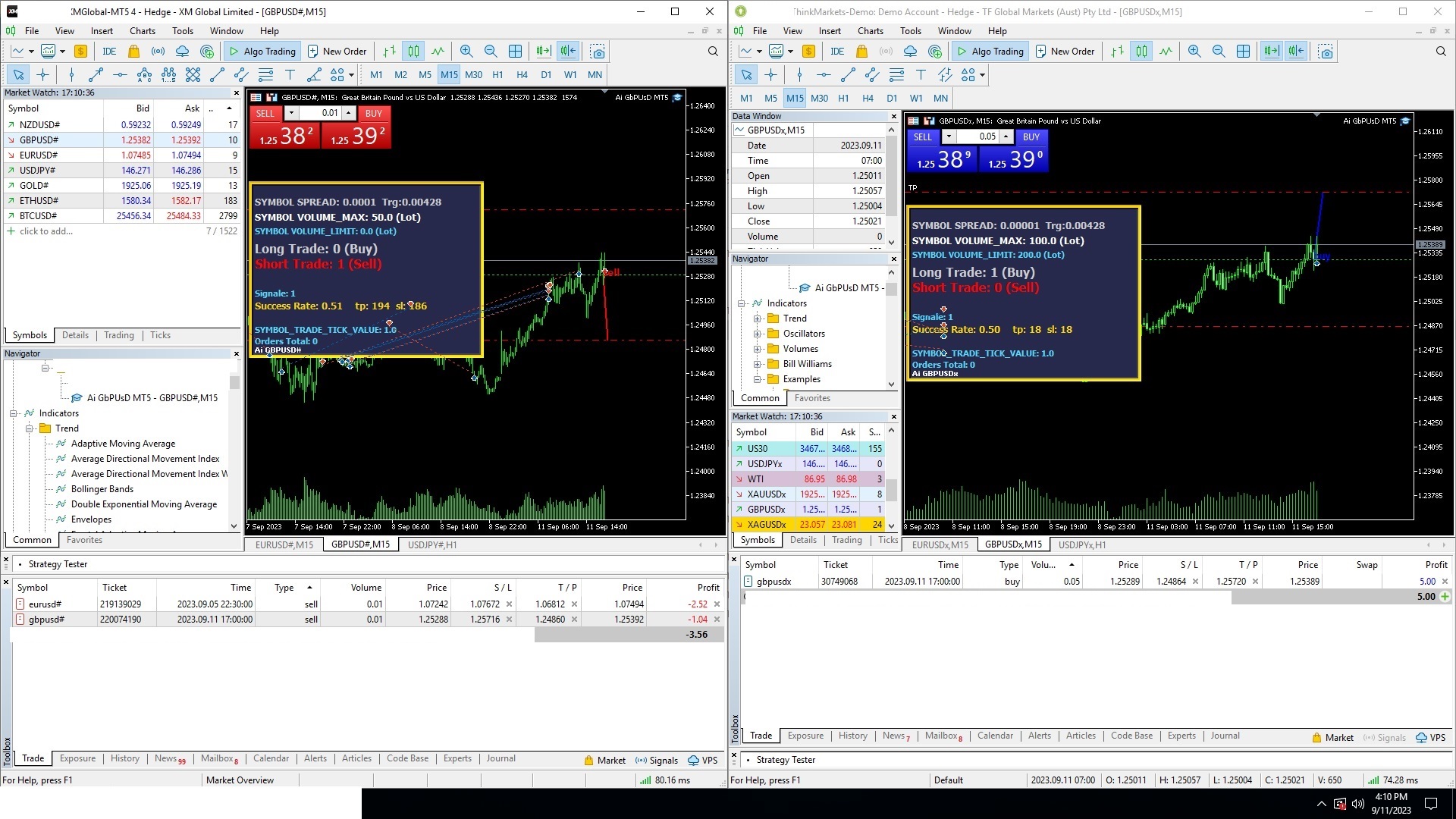This screenshot has width=1456, height=819.
Task: Click the red SELL button on GBPUSD# chart
Action: pyautogui.click(x=265, y=113)
